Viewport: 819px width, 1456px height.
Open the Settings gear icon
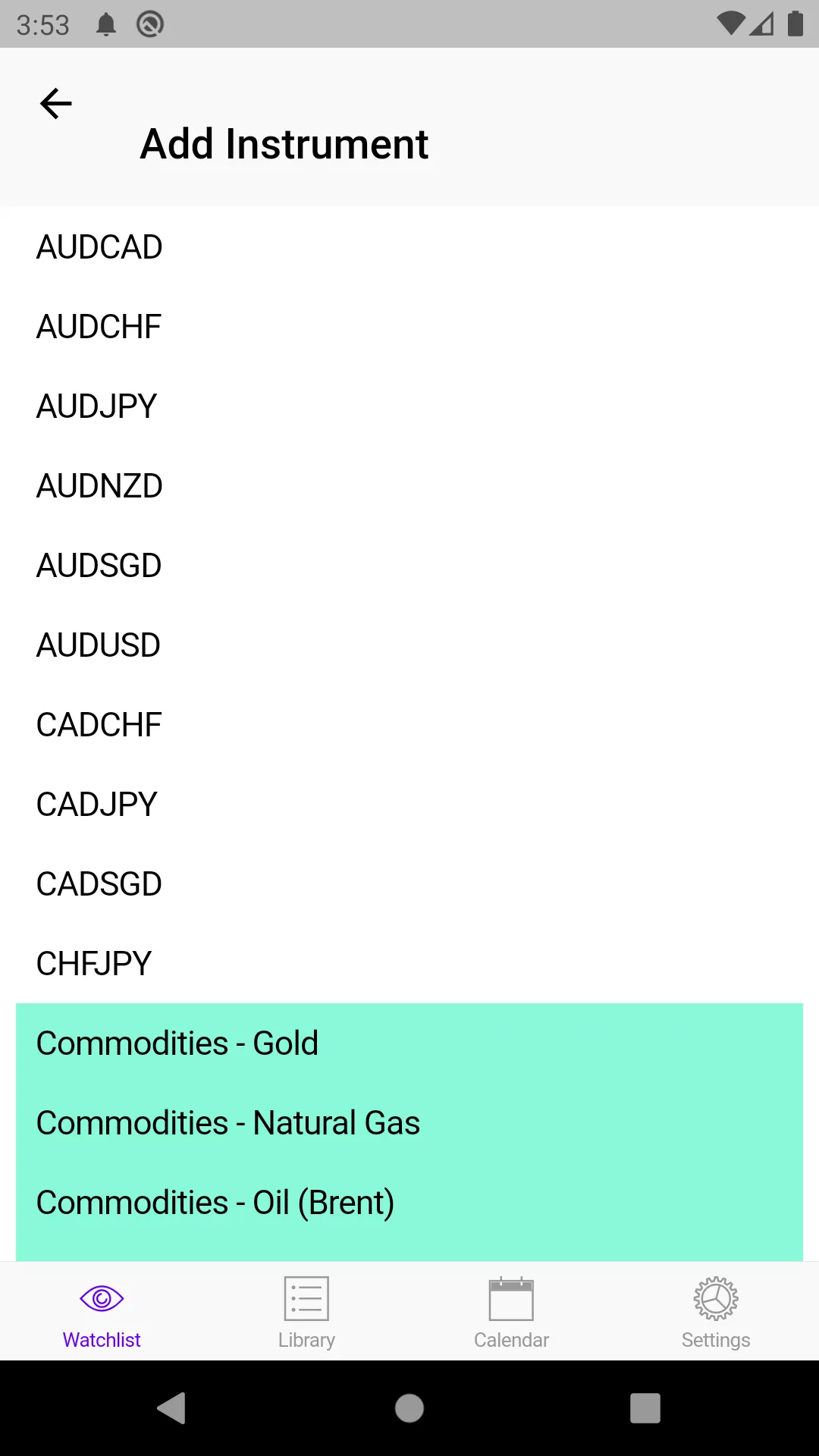point(716,1298)
